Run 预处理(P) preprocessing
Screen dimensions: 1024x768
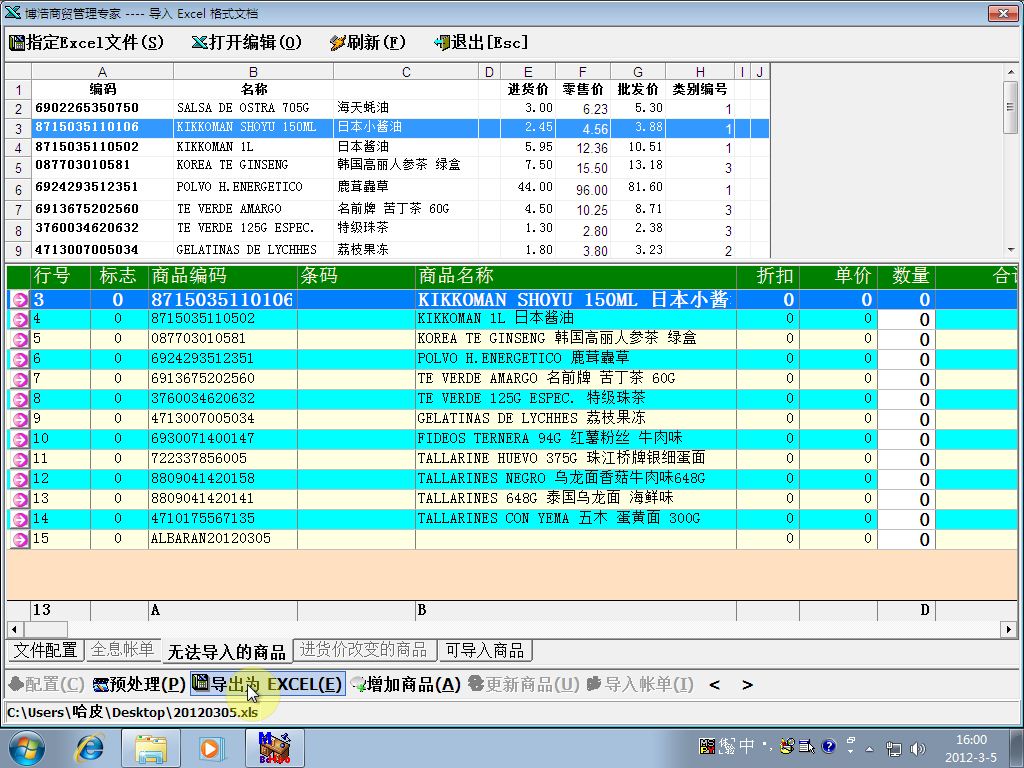pos(139,684)
